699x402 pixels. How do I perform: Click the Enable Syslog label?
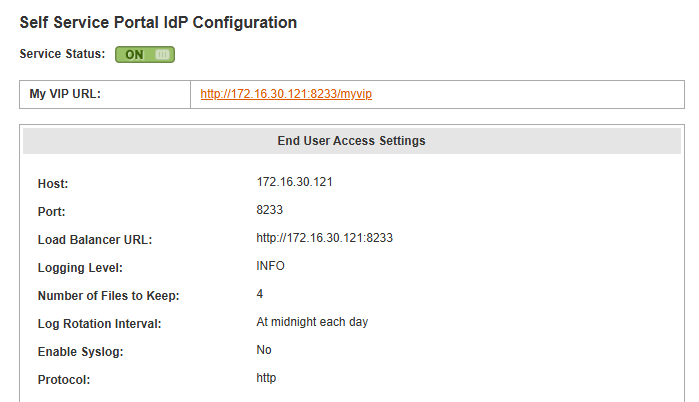pyautogui.click(x=81, y=352)
